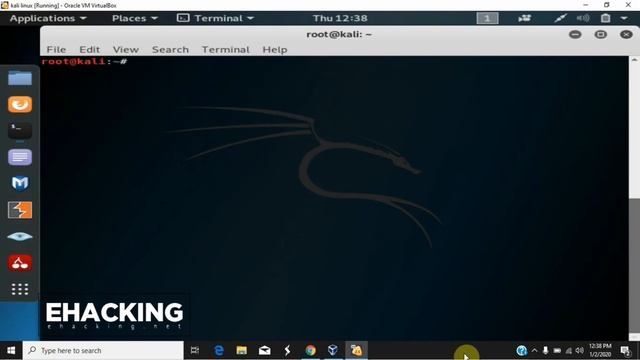This screenshot has height=360, width=640.
Task: Open the terminal File menu
Action: click(x=56, y=49)
